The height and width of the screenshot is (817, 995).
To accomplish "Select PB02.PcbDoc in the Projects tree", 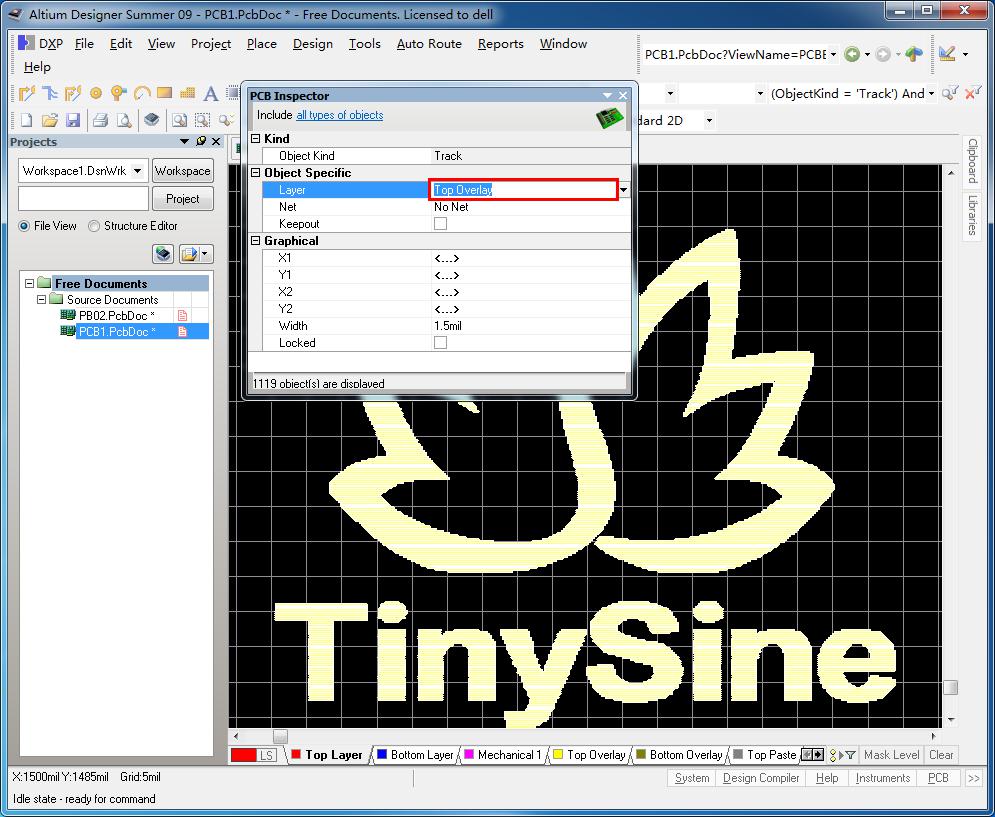I will [117, 316].
